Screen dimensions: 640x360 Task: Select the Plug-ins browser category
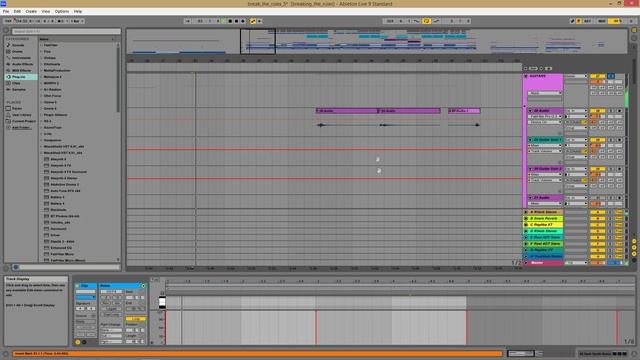click(20, 77)
